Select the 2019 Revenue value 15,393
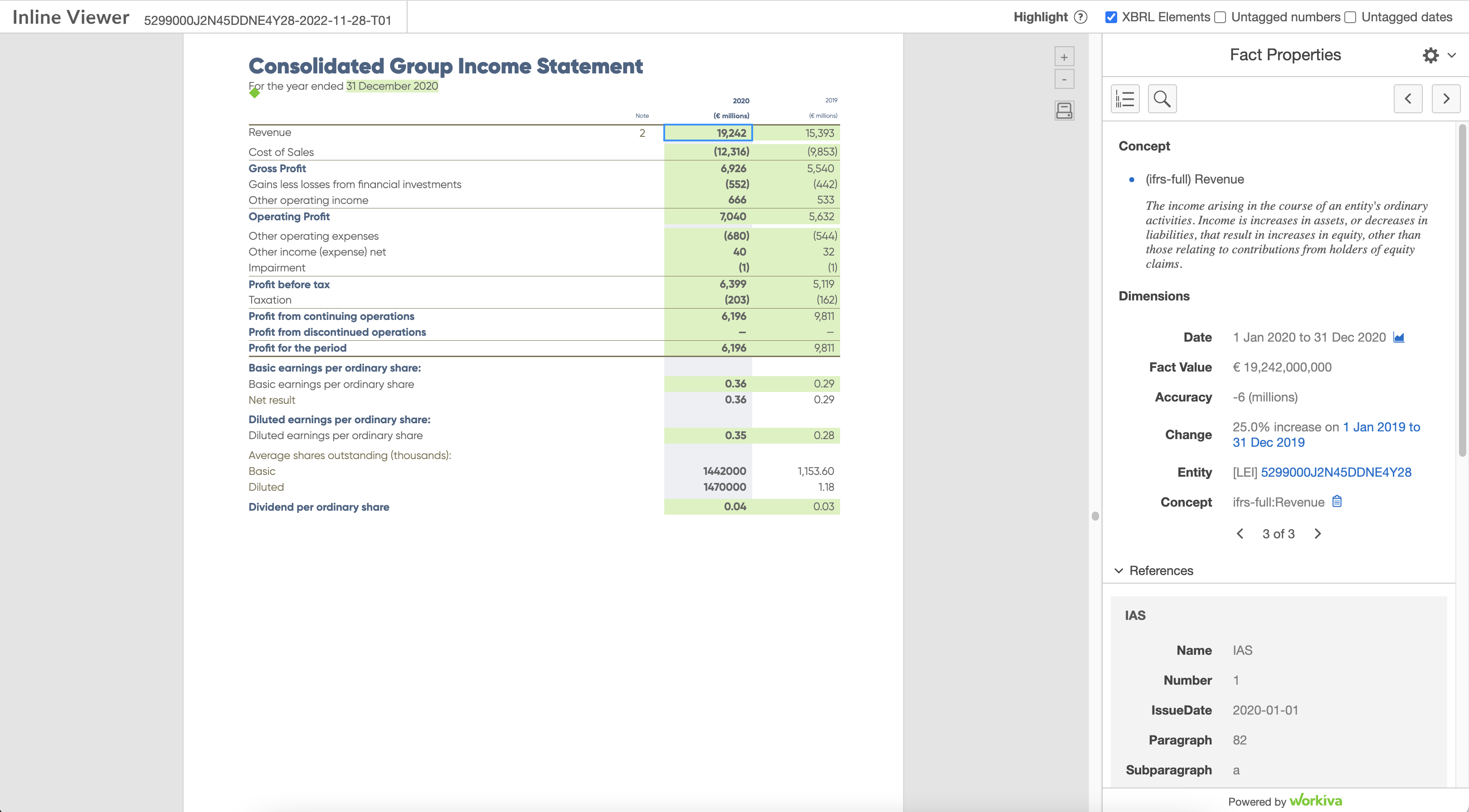Image resolution: width=1469 pixels, height=812 pixels. (x=796, y=133)
